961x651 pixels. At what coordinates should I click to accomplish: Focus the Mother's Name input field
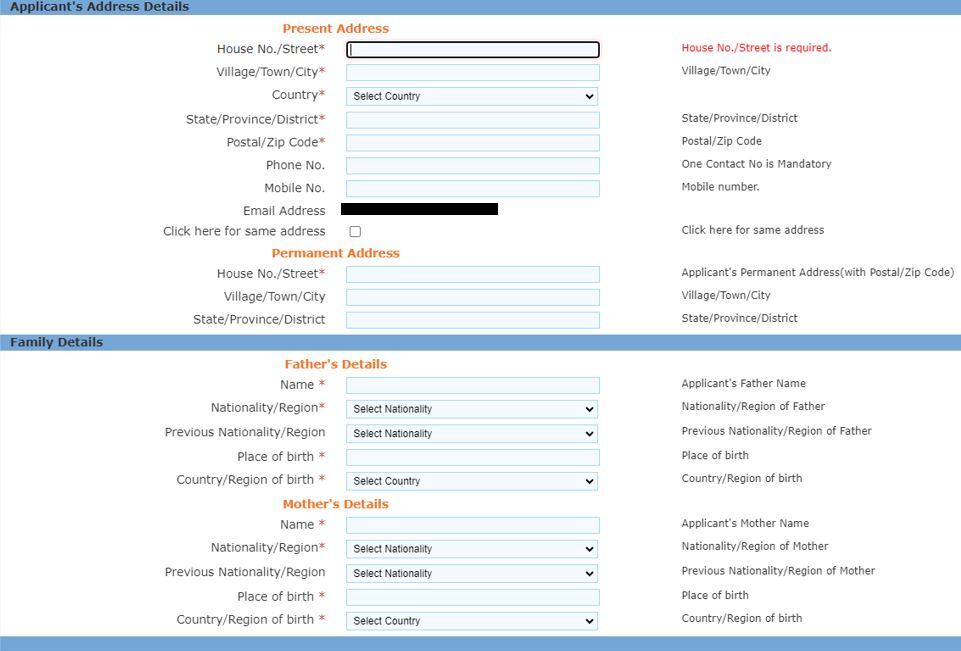(472, 525)
